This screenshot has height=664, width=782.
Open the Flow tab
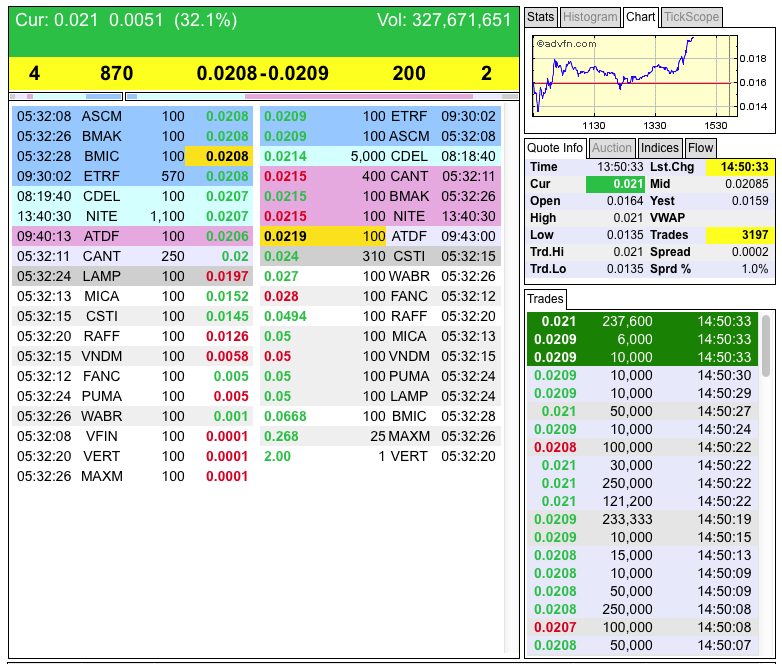[700, 148]
